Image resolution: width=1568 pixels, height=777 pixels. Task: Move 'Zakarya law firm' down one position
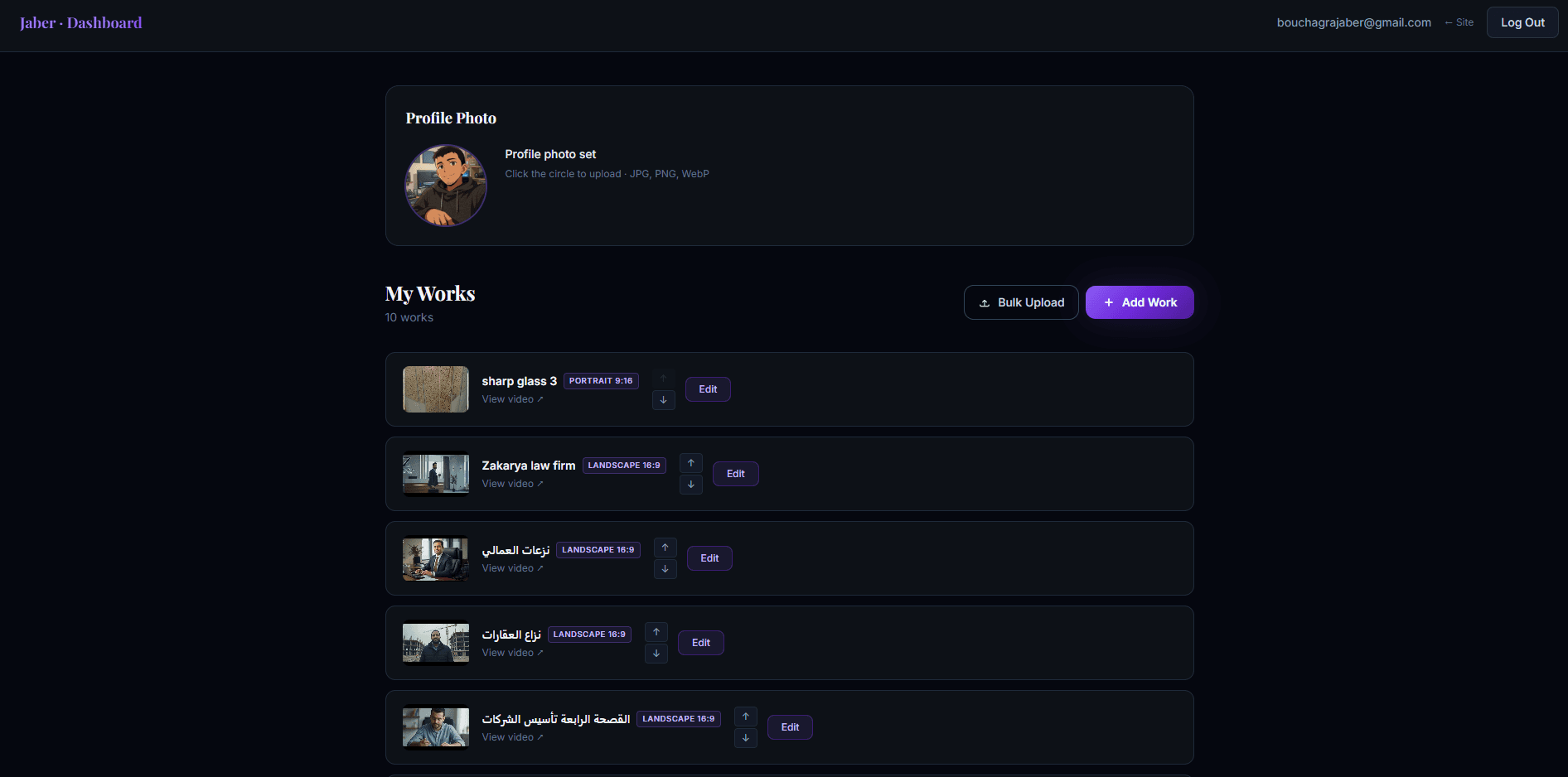pyautogui.click(x=690, y=485)
